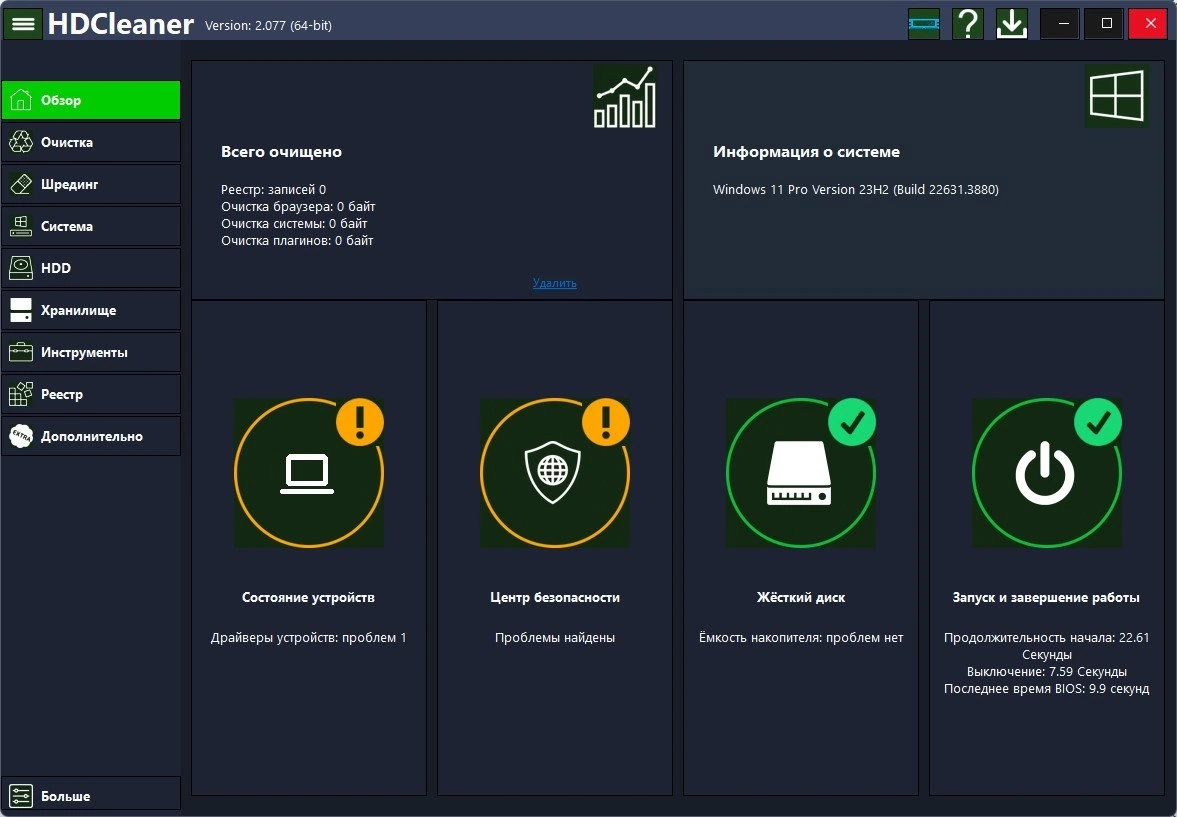Click the computer icon beside Система
This screenshot has width=1177, height=817.
(x=21, y=226)
